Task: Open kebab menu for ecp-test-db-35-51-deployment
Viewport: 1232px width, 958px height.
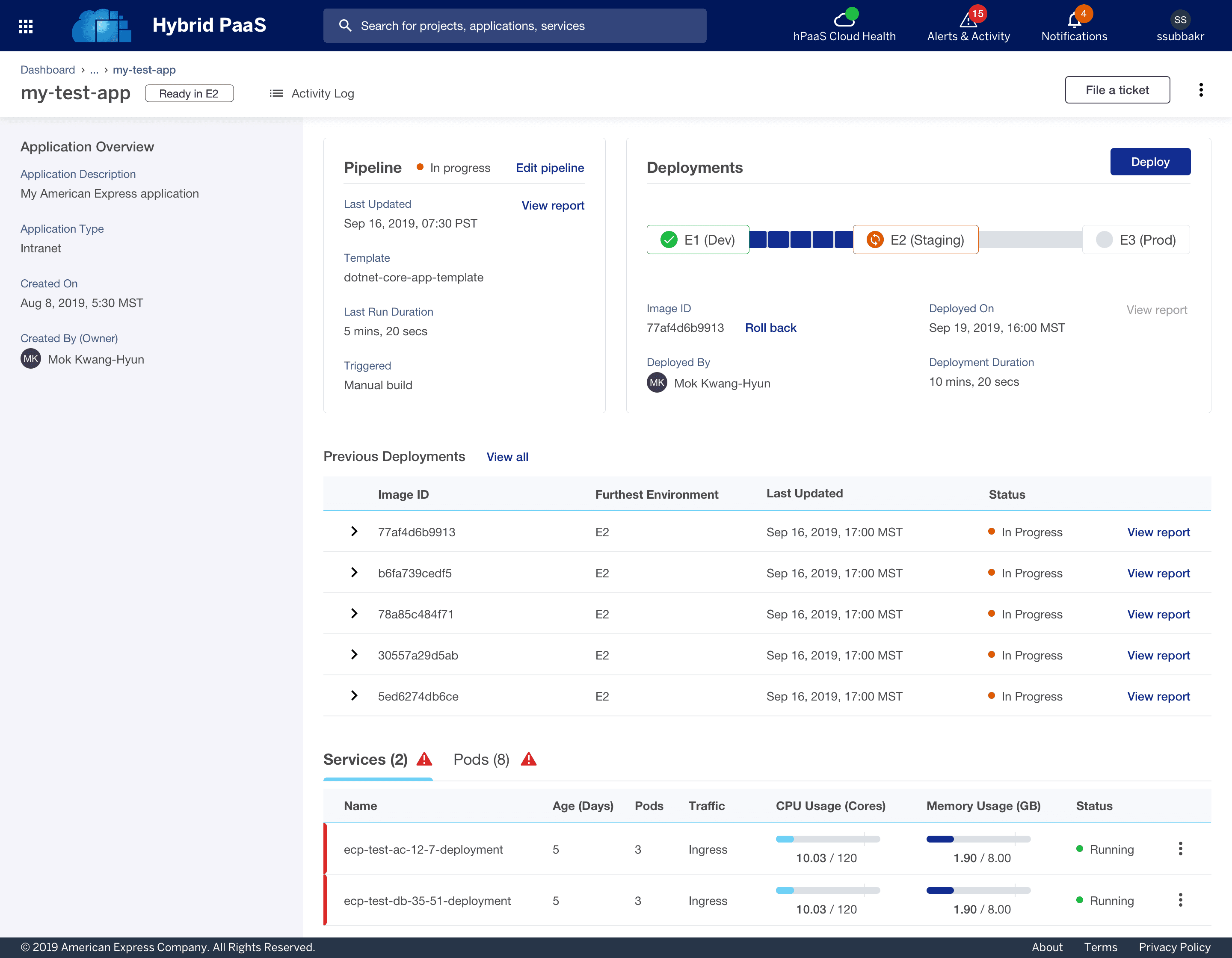Action: [x=1180, y=900]
